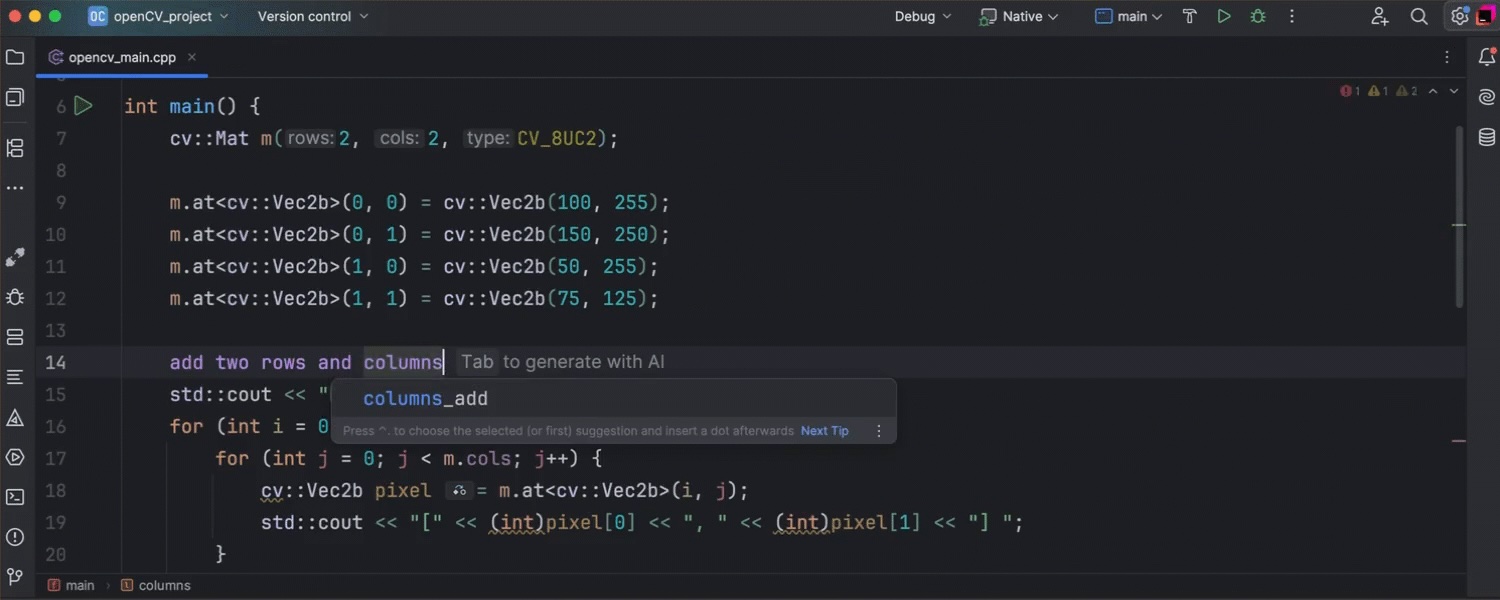Open the openCV_project dropdown
Viewport: 1500px width, 600px height.
pyautogui.click(x=158, y=17)
